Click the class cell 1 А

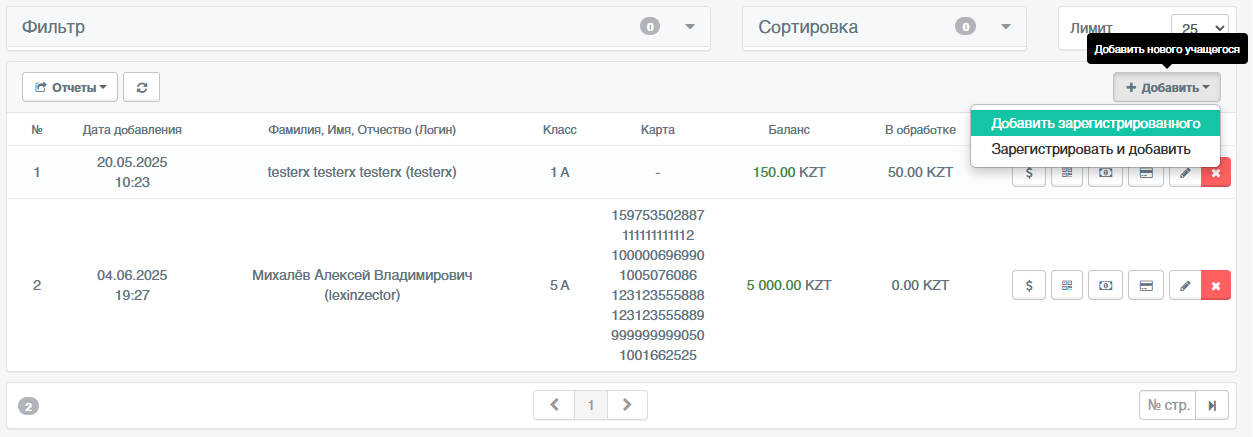pos(560,172)
